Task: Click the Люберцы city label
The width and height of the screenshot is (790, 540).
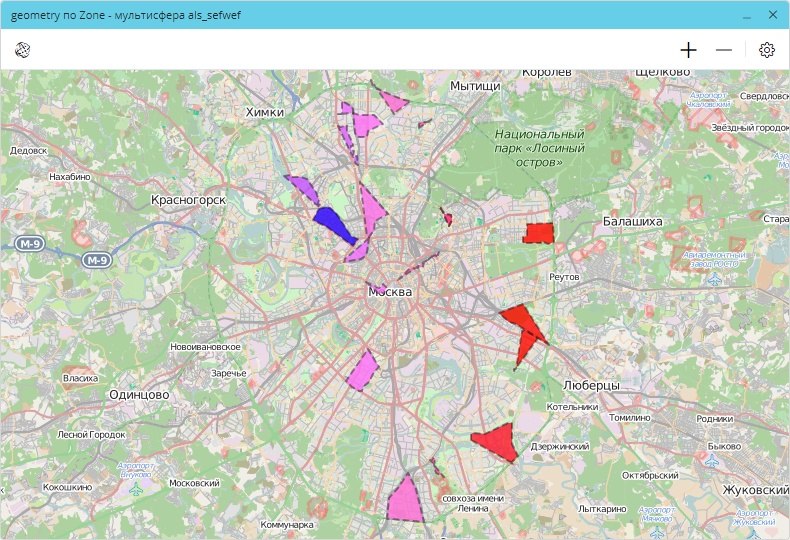Action: point(592,385)
